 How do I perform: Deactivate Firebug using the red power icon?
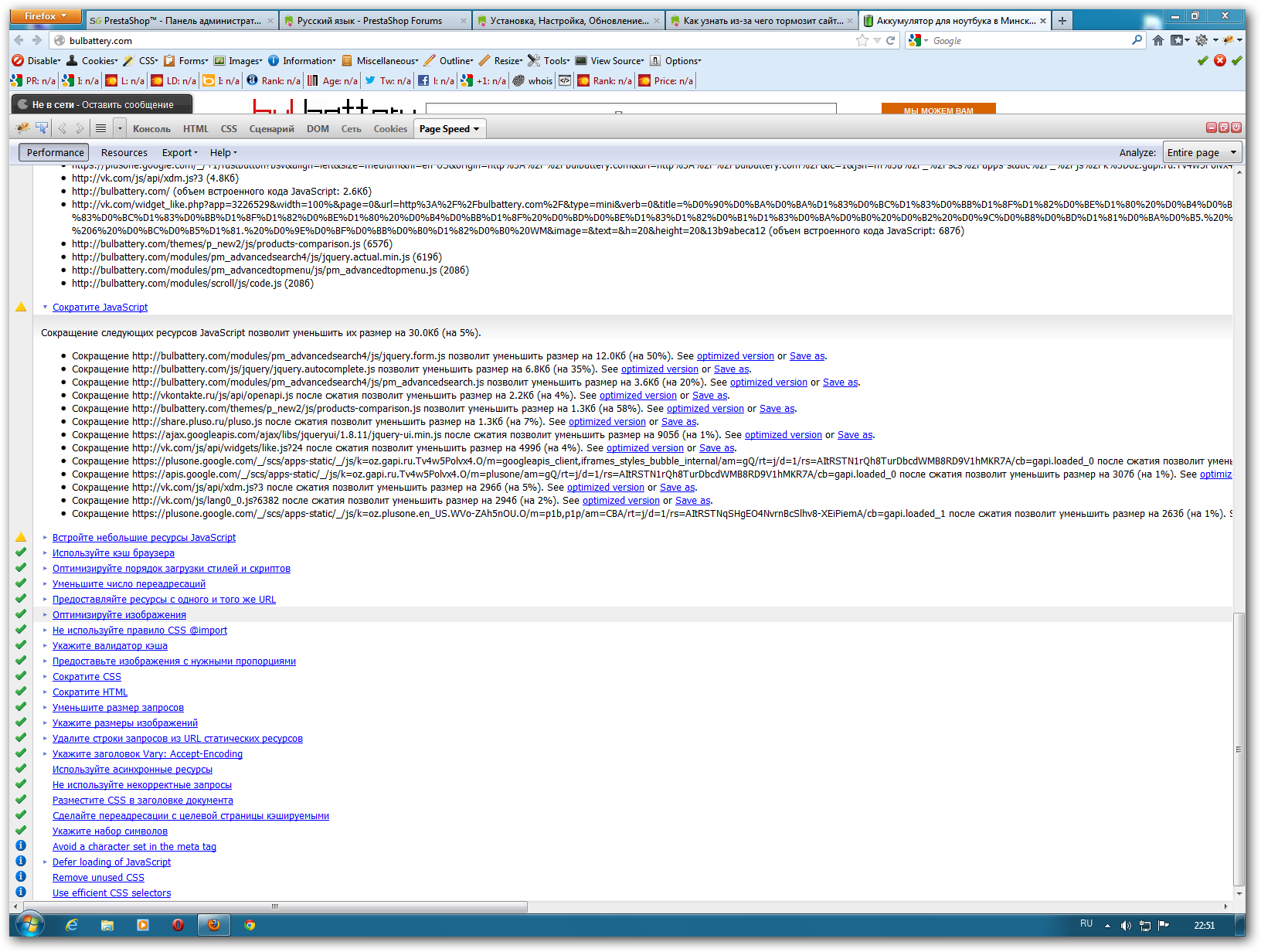(x=1236, y=127)
